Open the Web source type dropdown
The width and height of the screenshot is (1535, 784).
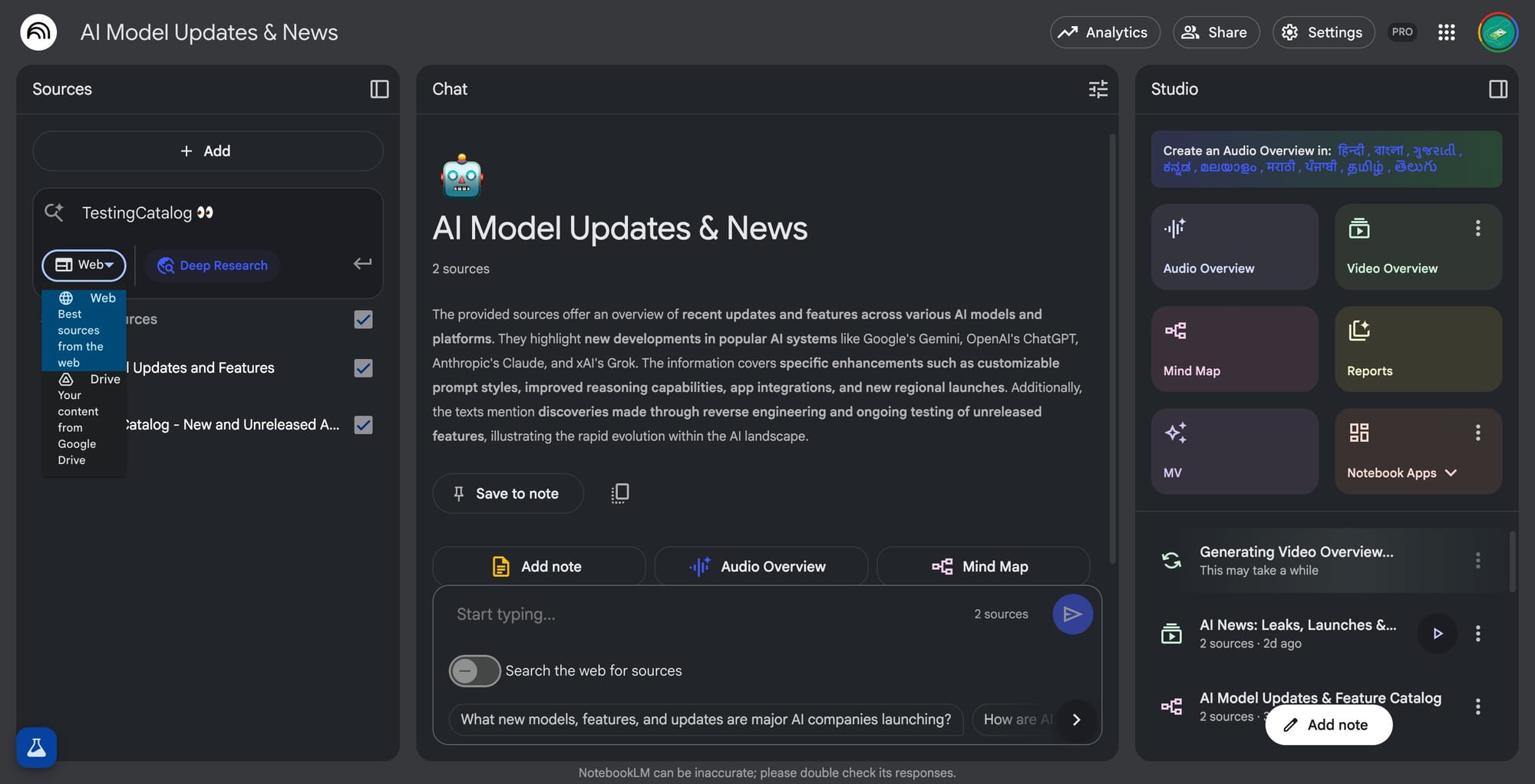pos(84,265)
